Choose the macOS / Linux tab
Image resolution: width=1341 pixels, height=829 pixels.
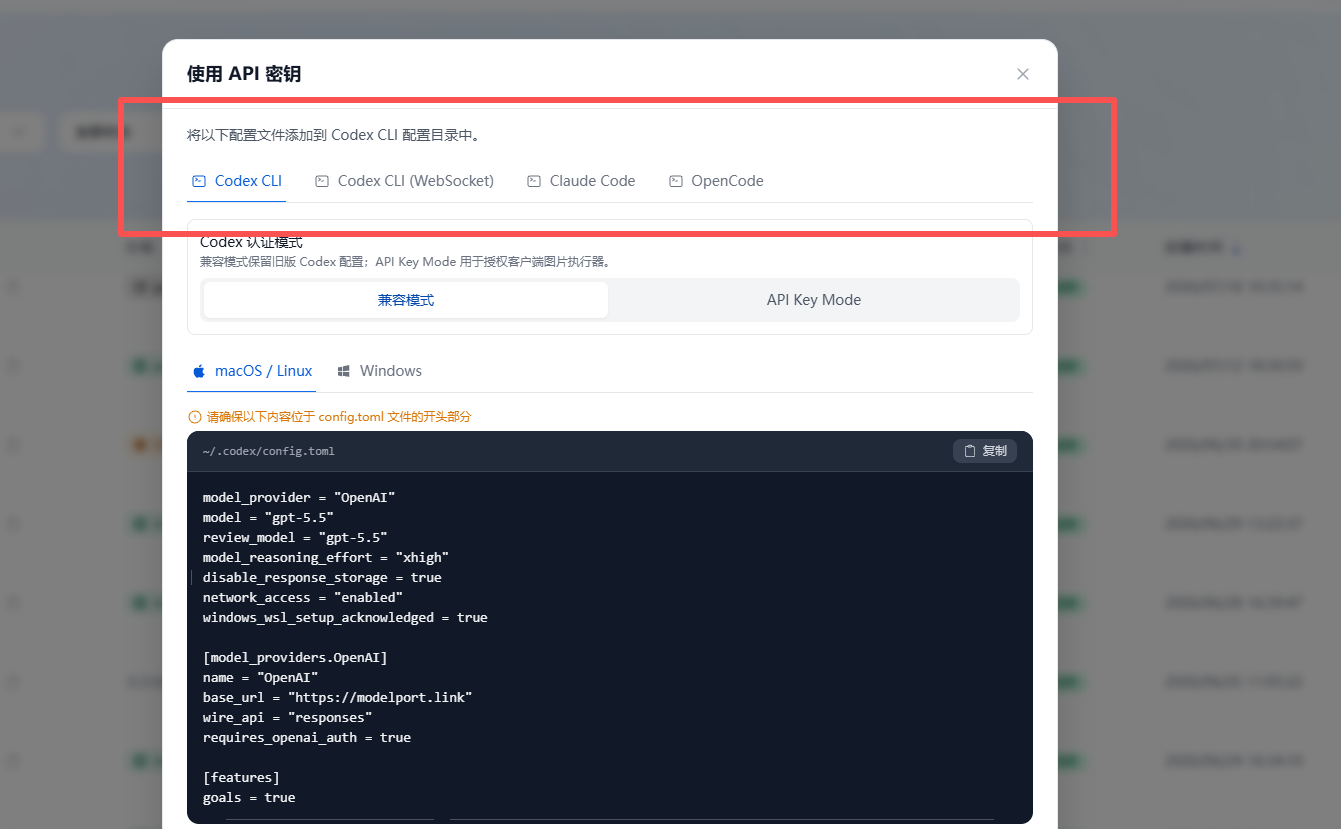(x=252, y=371)
